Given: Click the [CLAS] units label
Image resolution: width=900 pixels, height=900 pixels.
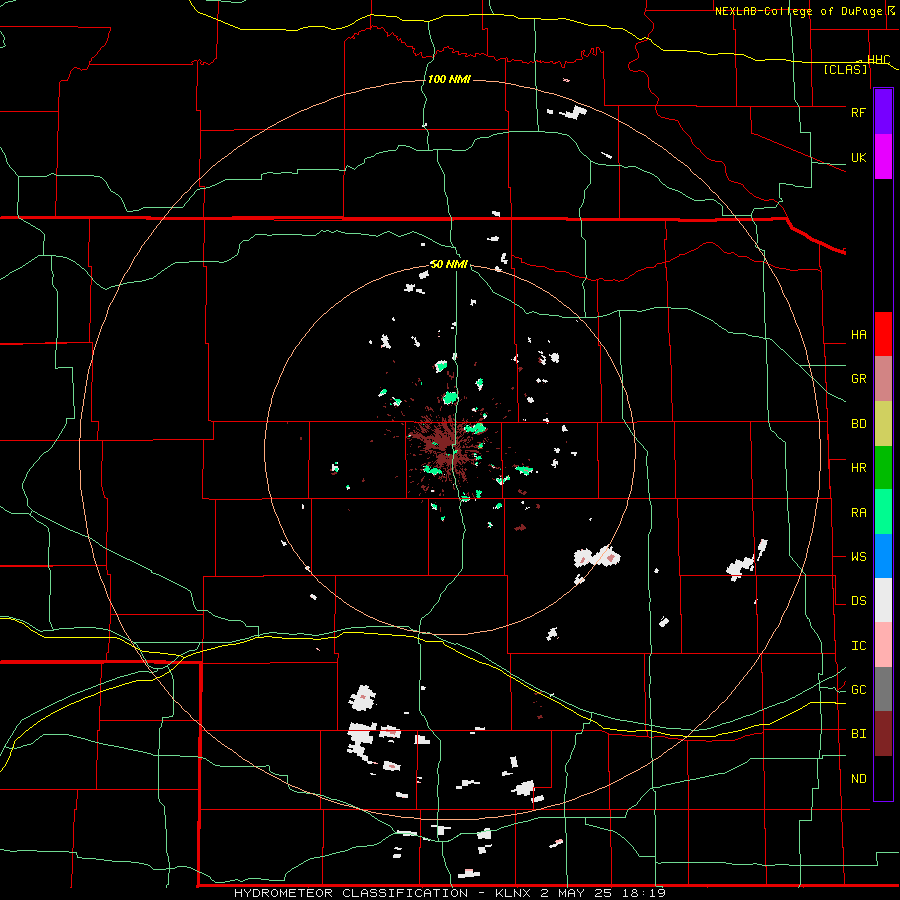Looking at the screenshot, I should pos(845,70).
